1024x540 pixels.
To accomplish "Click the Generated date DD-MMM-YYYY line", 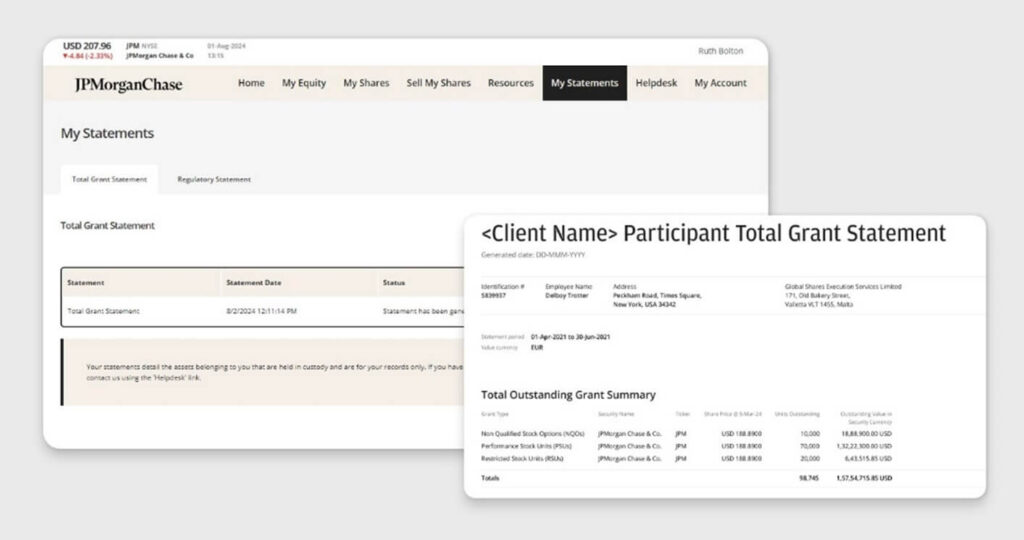I will [533, 255].
